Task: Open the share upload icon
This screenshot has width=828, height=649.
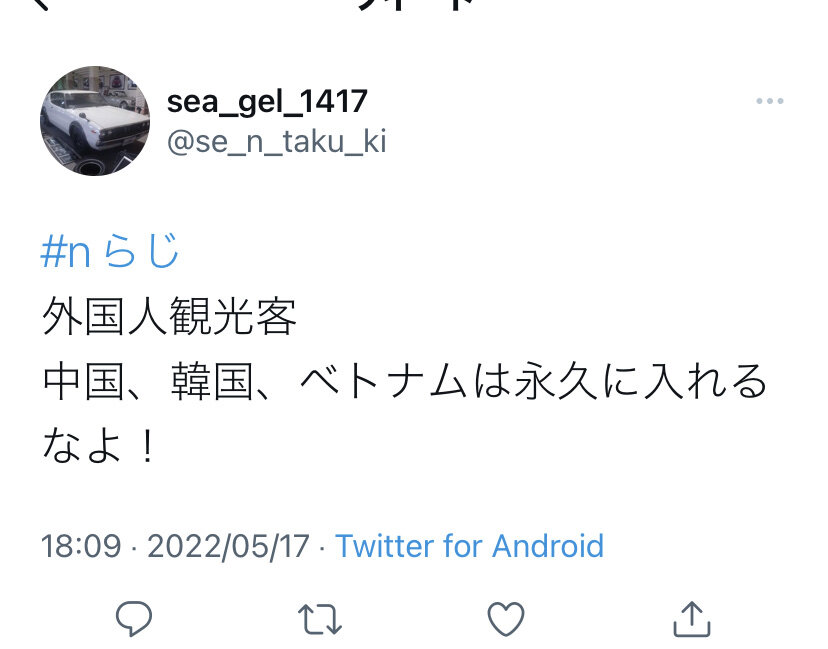Action: coord(692,618)
